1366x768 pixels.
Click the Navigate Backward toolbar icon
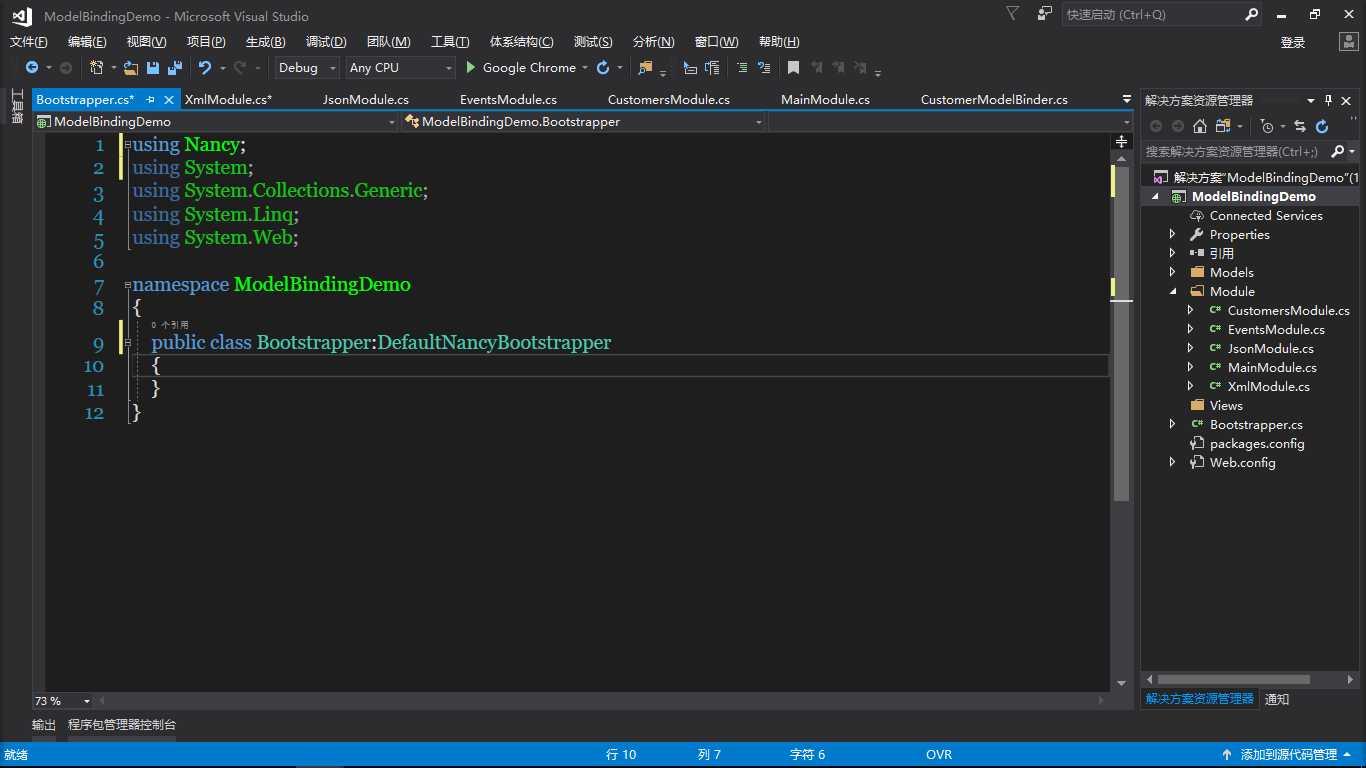[x=32, y=68]
